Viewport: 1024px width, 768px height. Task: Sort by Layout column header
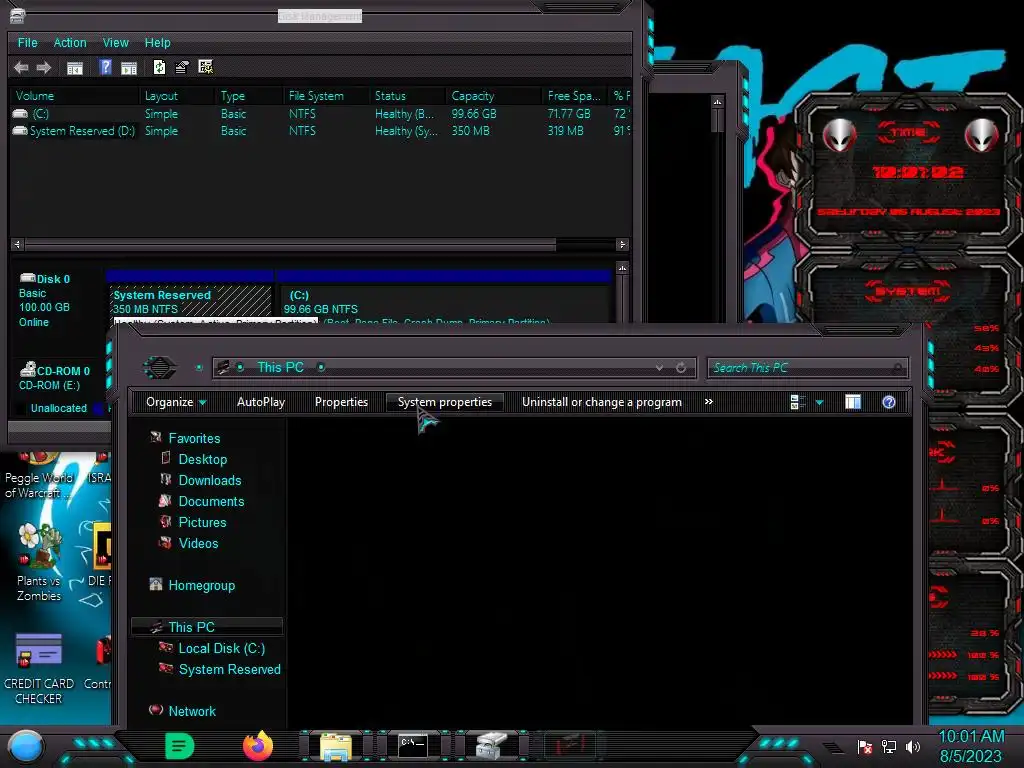point(178,96)
